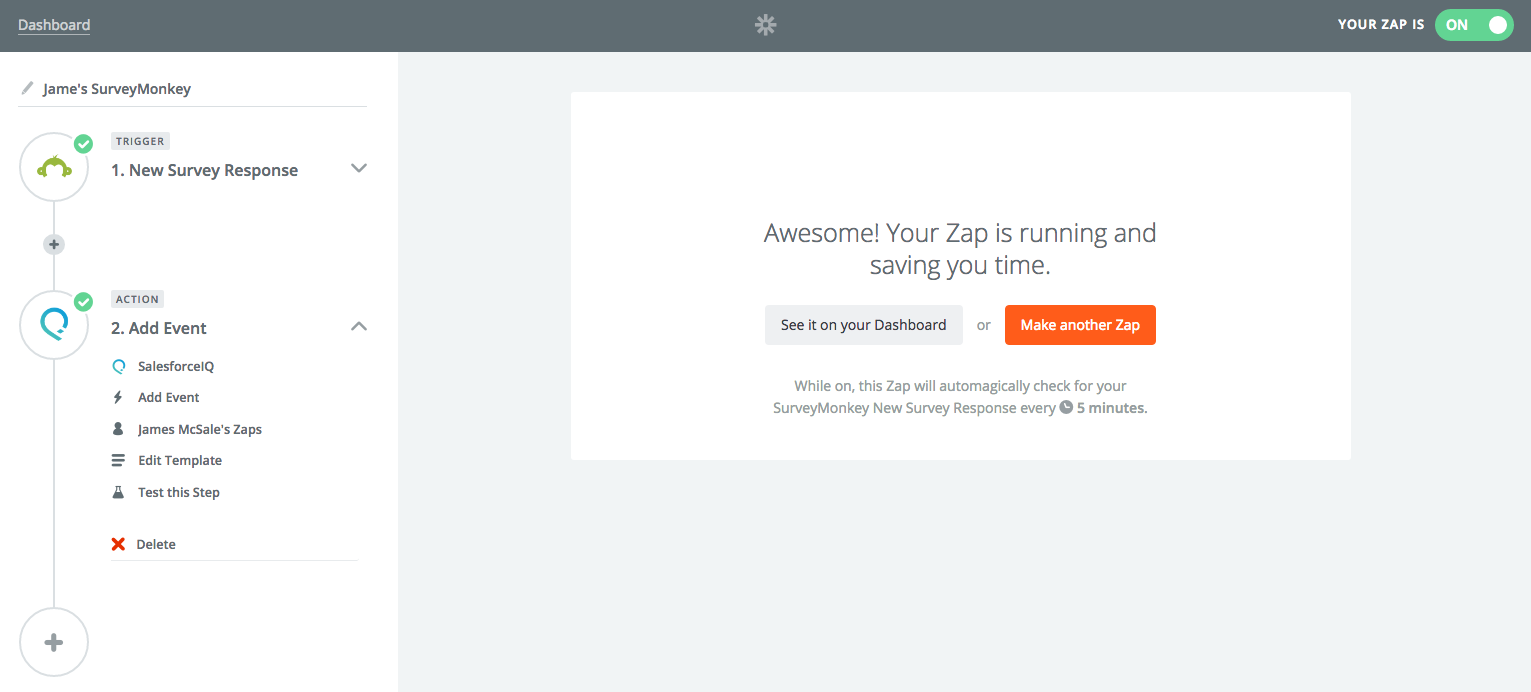Click small plus between trigger and action
Image resolution: width=1531 pixels, height=692 pixels.
click(x=54, y=244)
